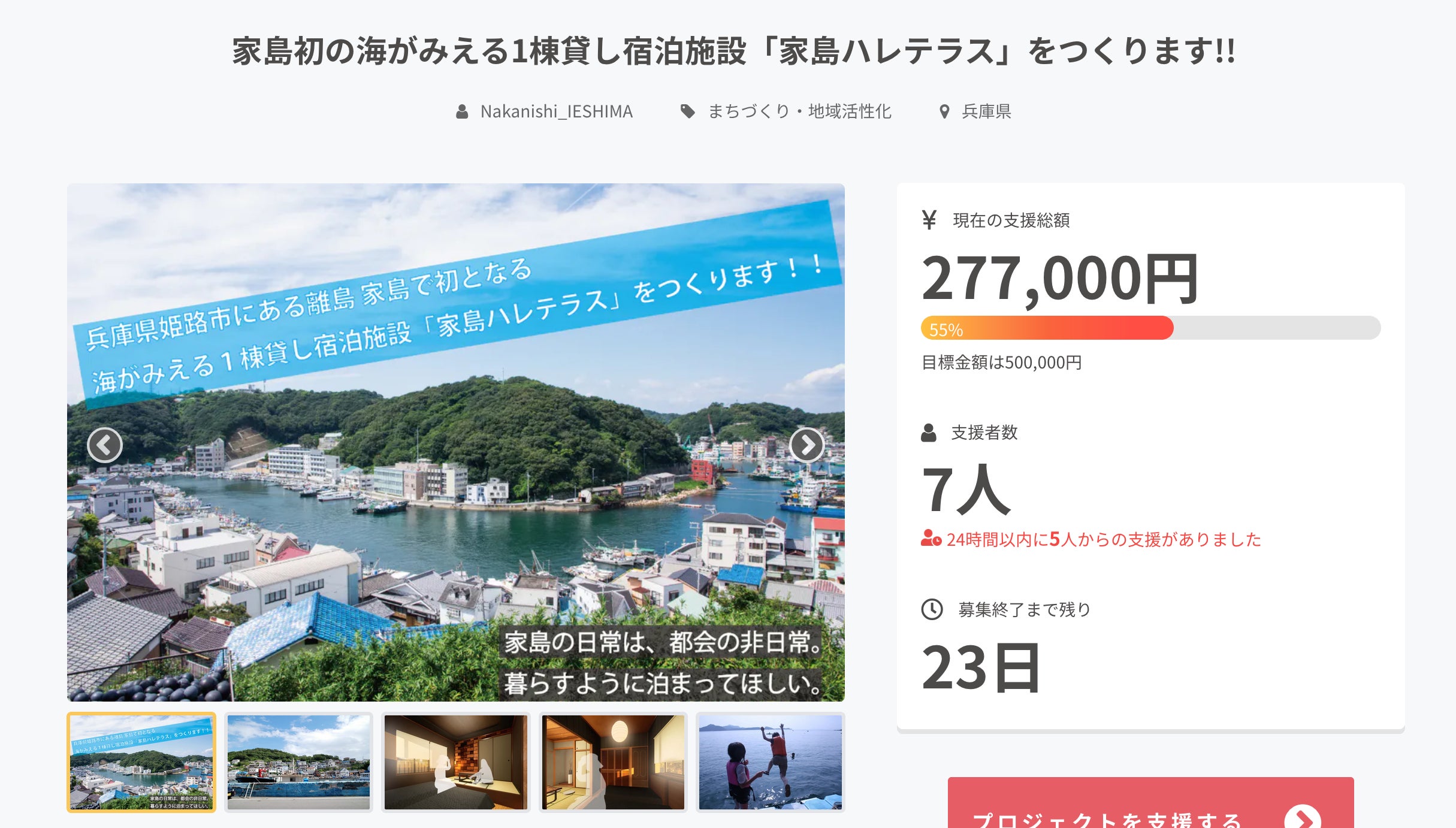Viewport: 1456px width, 828px height.
Task: Select the first thumbnail with blue banner
Action: pos(141,762)
